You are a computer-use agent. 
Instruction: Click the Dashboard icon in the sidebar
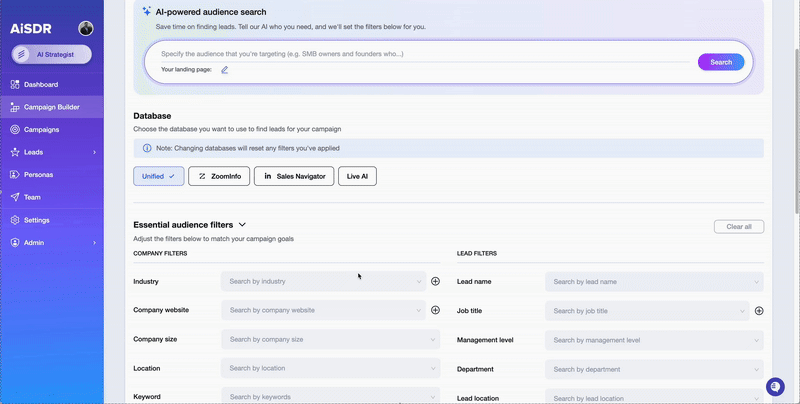pos(15,85)
